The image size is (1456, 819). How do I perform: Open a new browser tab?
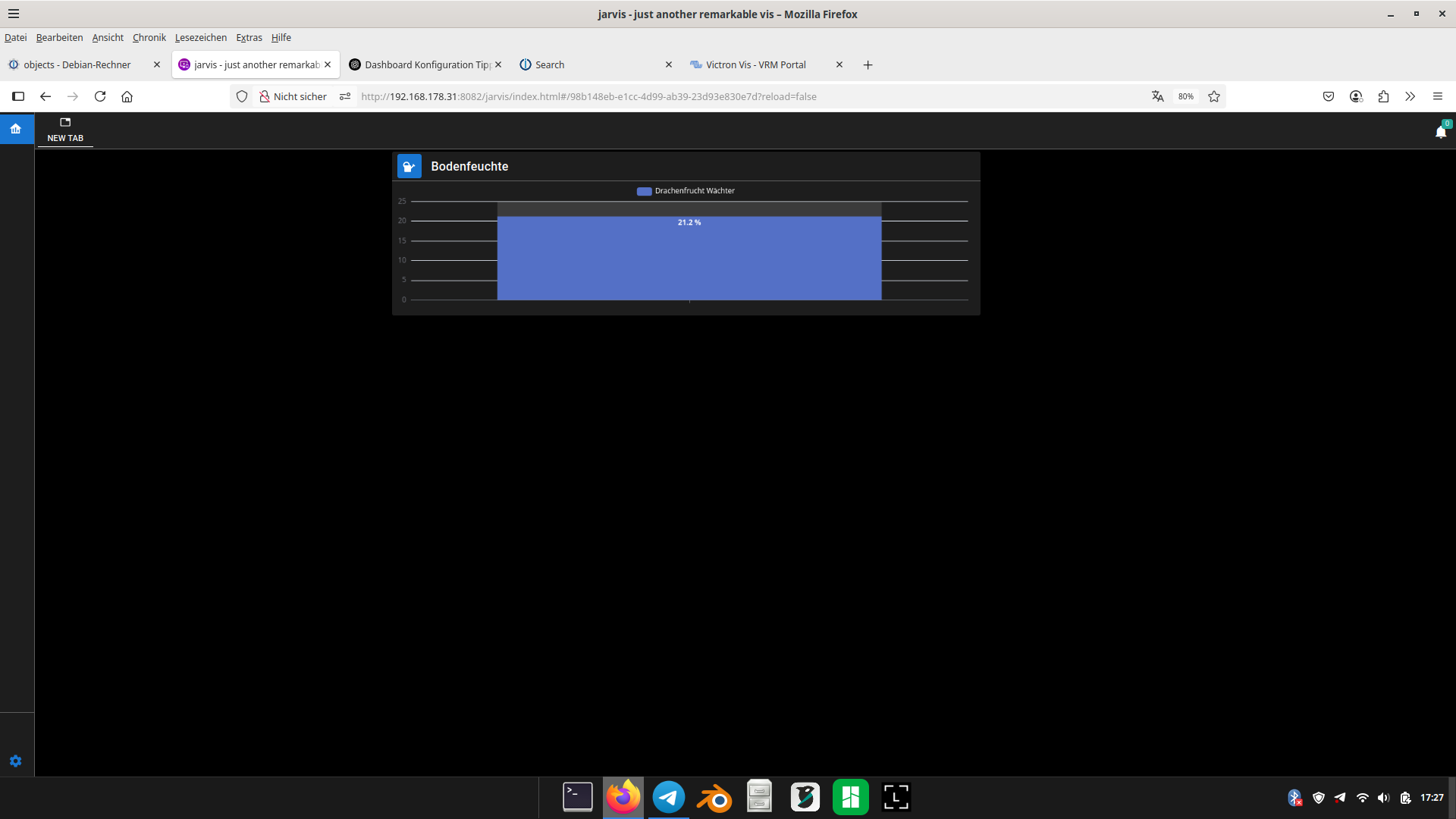click(868, 64)
